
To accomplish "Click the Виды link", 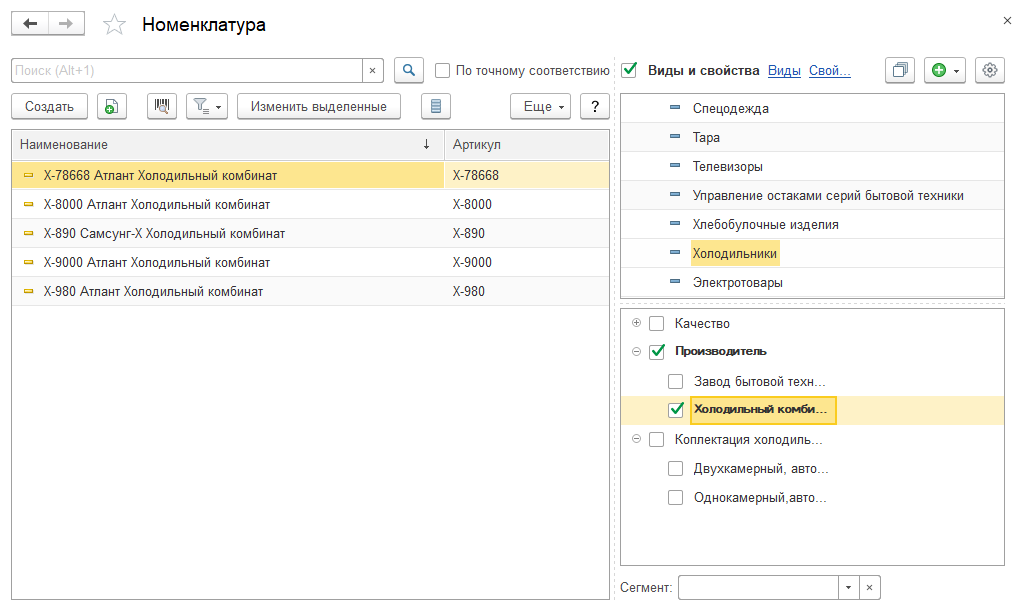I will [784, 70].
